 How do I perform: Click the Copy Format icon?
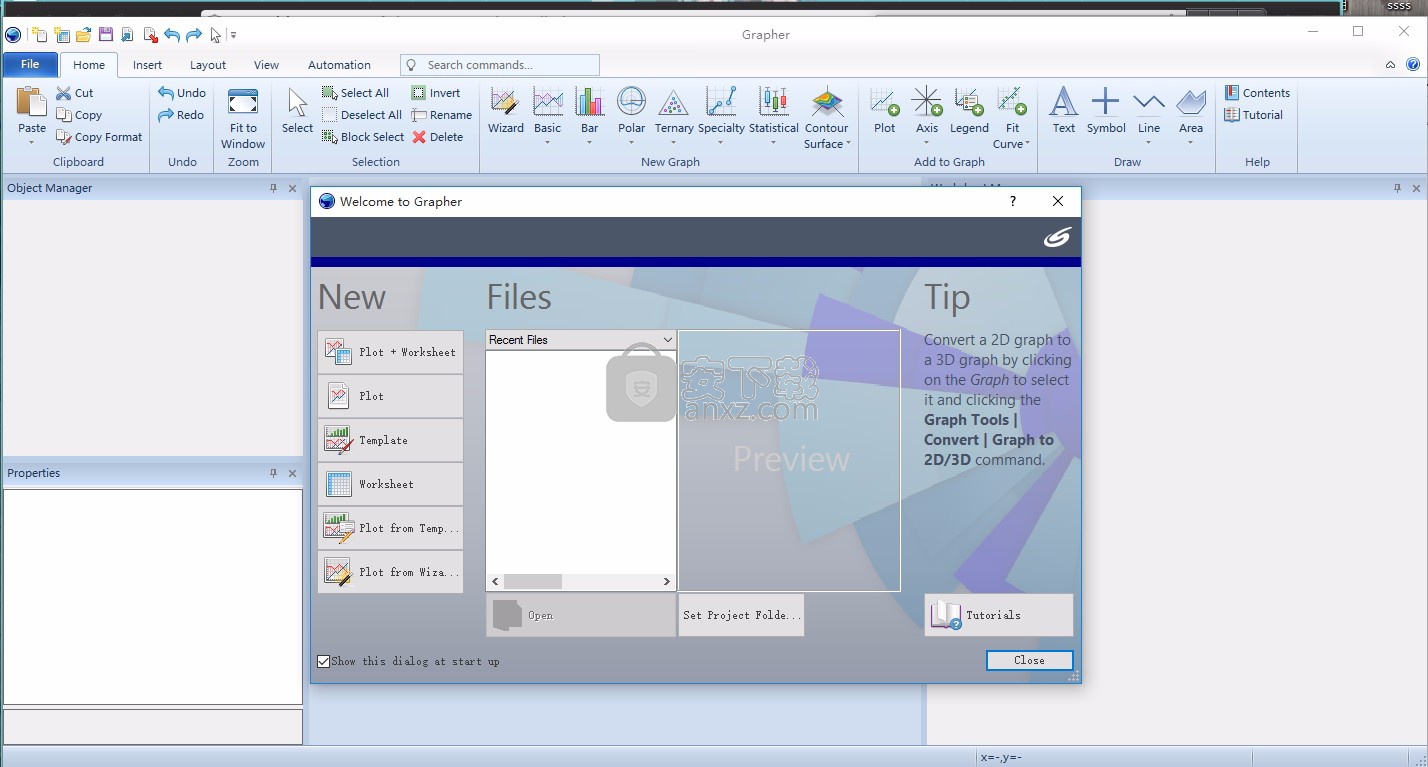[64, 137]
